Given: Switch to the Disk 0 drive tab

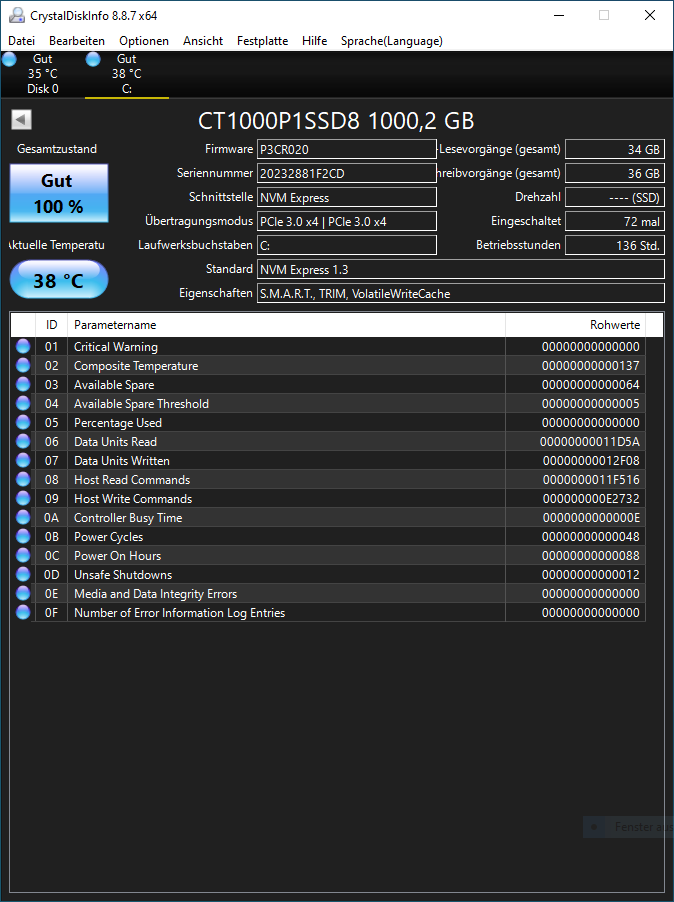Looking at the screenshot, I should pos(43,74).
